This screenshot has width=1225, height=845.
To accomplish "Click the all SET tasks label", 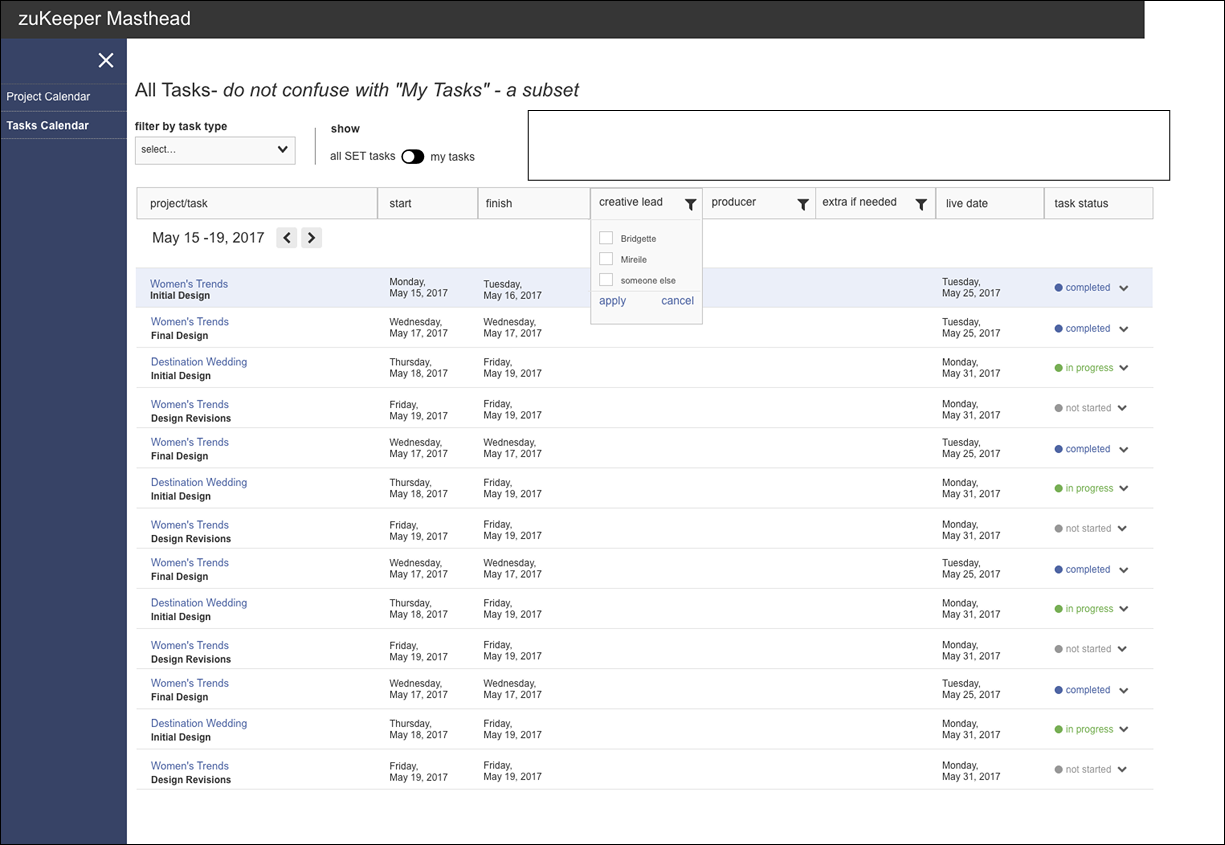I will 363,156.
